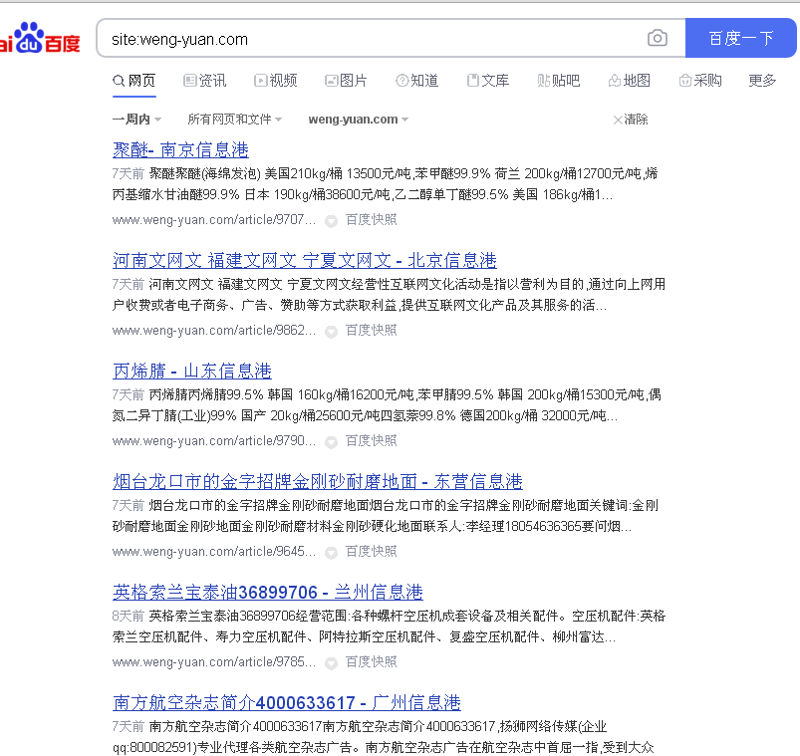Expand the weng-yuan.com site filter dropdown

358,119
